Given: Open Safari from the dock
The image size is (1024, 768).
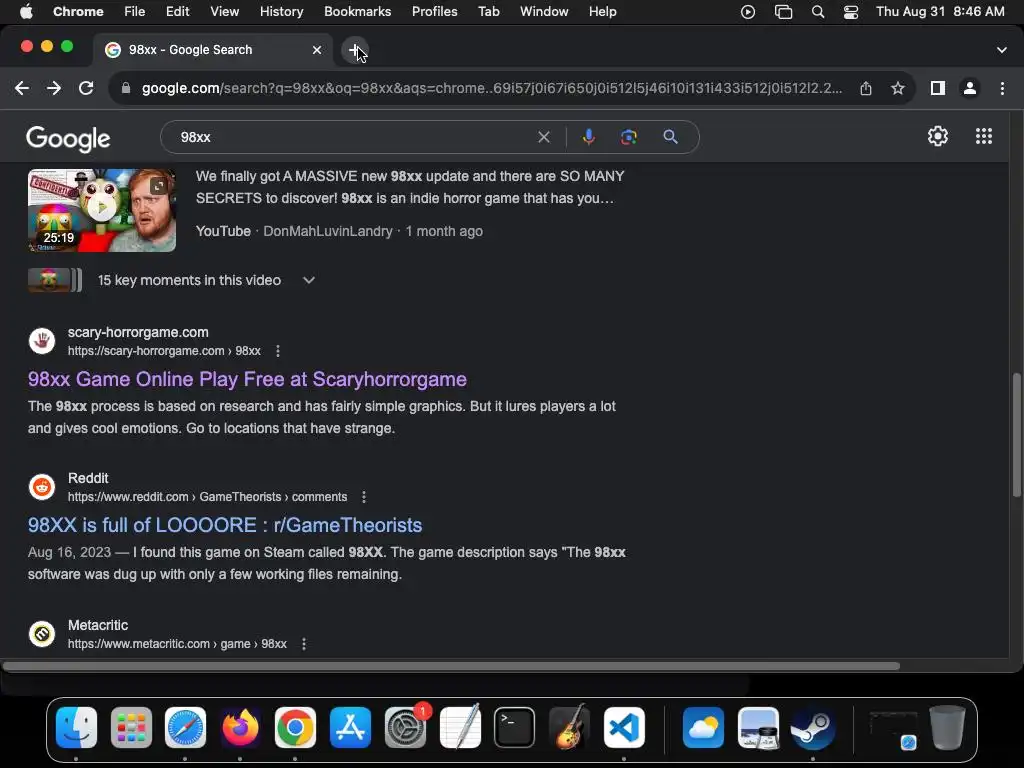Looking at the screenshot, I should pos(185,728).
